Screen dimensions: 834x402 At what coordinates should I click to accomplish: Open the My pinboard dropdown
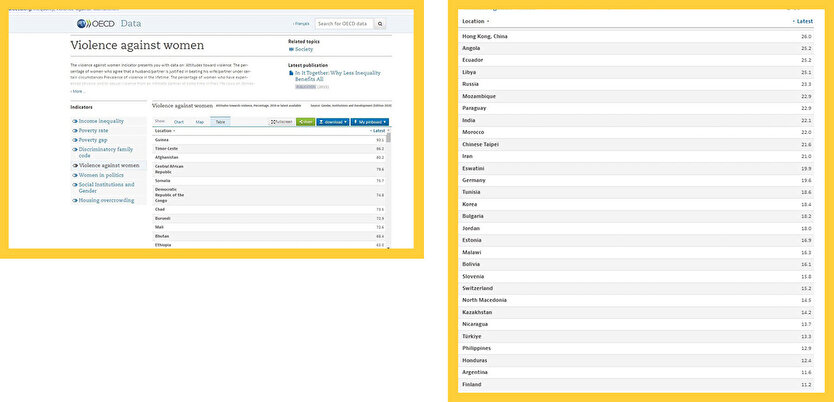(x=370, y=121)
